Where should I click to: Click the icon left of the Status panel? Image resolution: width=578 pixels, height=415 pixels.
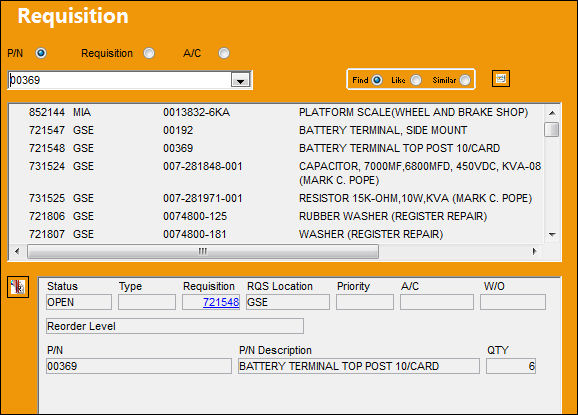18,287
